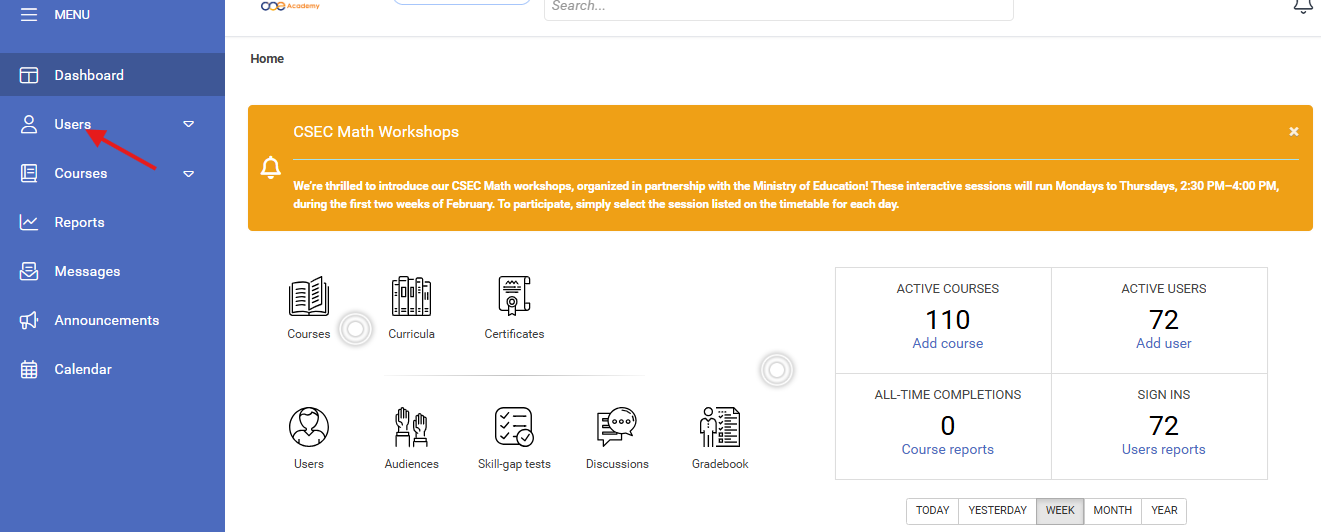
Task: Open Reports in the sidebar menu
Action: [79, 222]
